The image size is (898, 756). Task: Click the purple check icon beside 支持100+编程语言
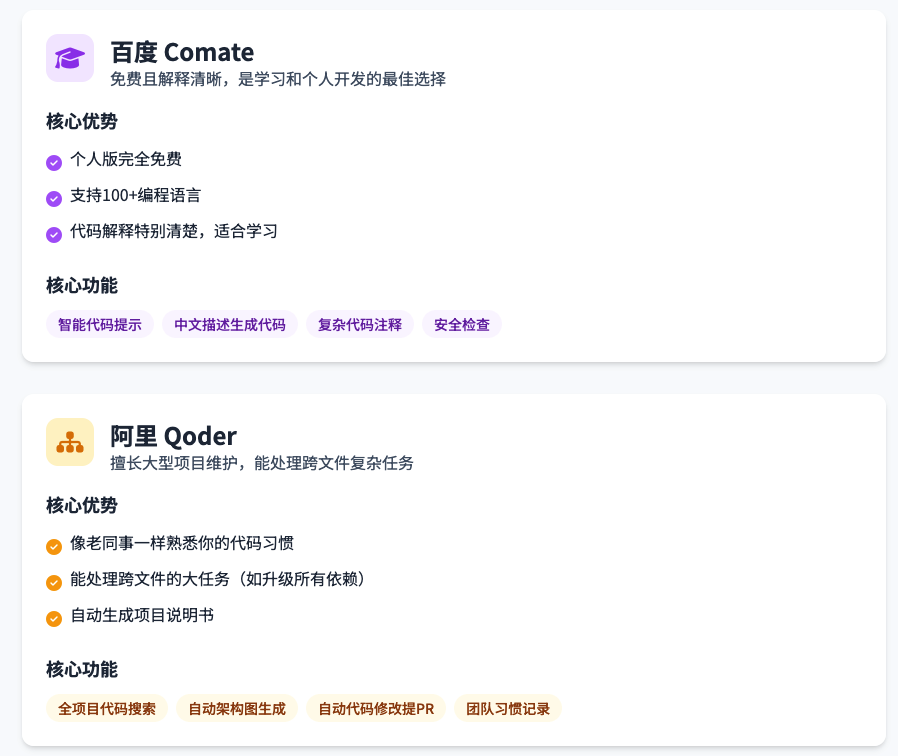(54, 199)
